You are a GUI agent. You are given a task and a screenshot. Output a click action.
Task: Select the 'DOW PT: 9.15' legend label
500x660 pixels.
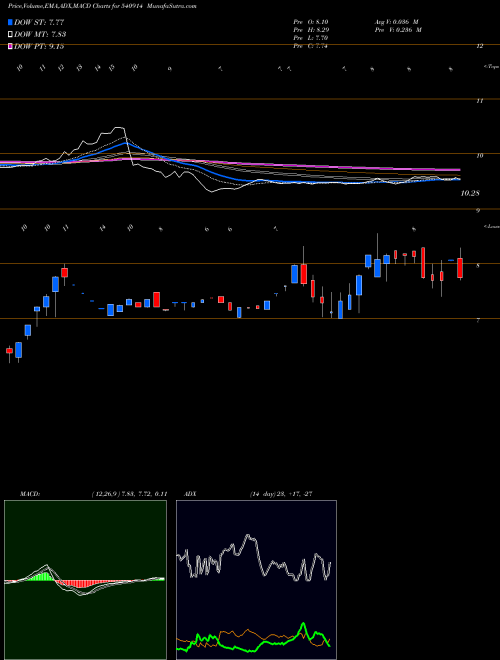click(39, 46)
